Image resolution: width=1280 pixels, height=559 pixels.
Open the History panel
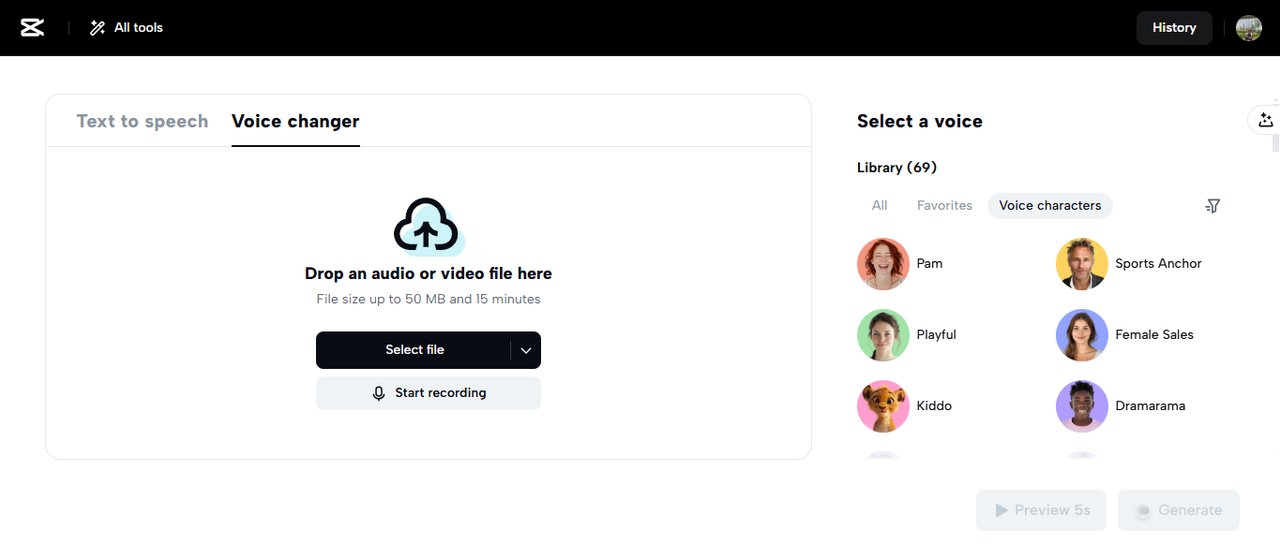pyautogui.click(x=1173, y=28)
